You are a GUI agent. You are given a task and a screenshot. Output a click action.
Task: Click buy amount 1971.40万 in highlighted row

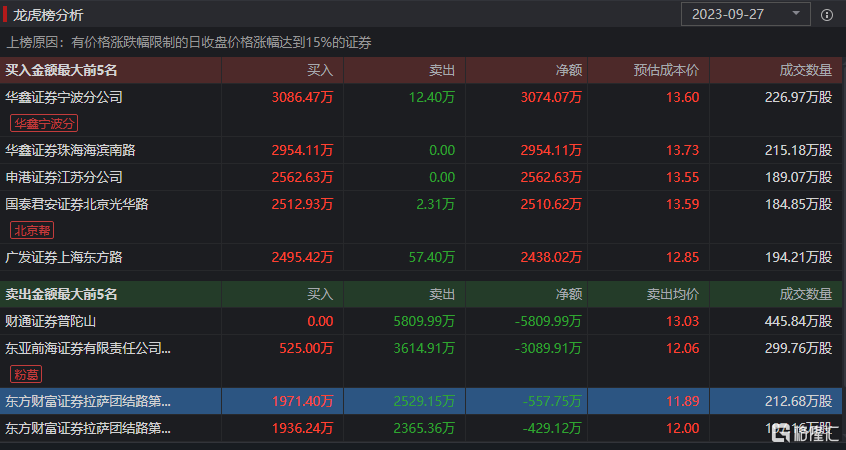coord(303,401)
